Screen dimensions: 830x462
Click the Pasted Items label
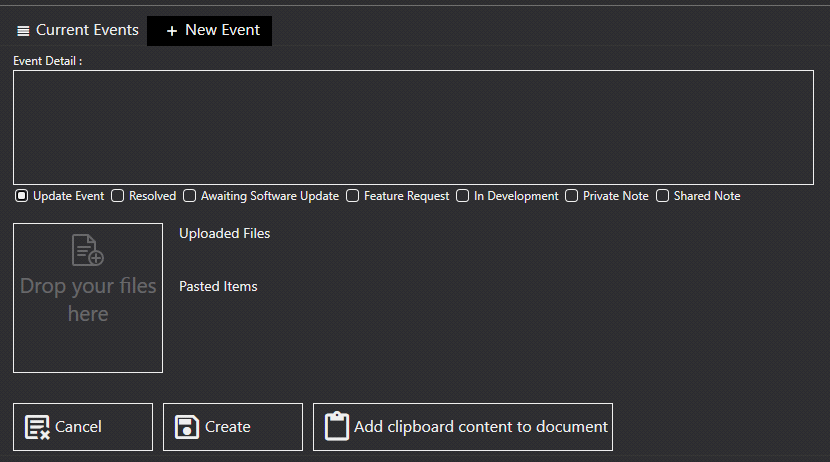(x=218, y=286)
